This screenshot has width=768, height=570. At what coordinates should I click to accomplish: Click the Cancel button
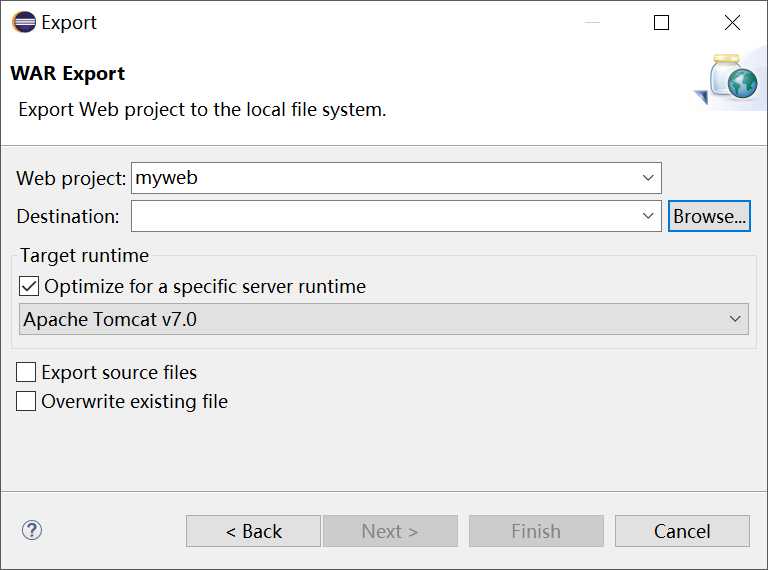682,531
